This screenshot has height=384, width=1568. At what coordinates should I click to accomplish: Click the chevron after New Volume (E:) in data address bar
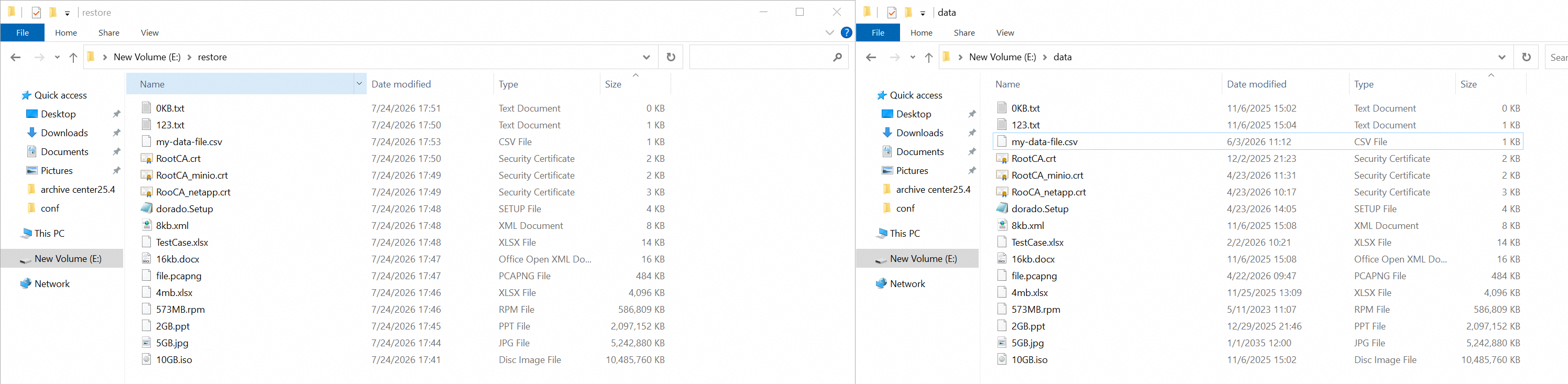coord(1045,57)
